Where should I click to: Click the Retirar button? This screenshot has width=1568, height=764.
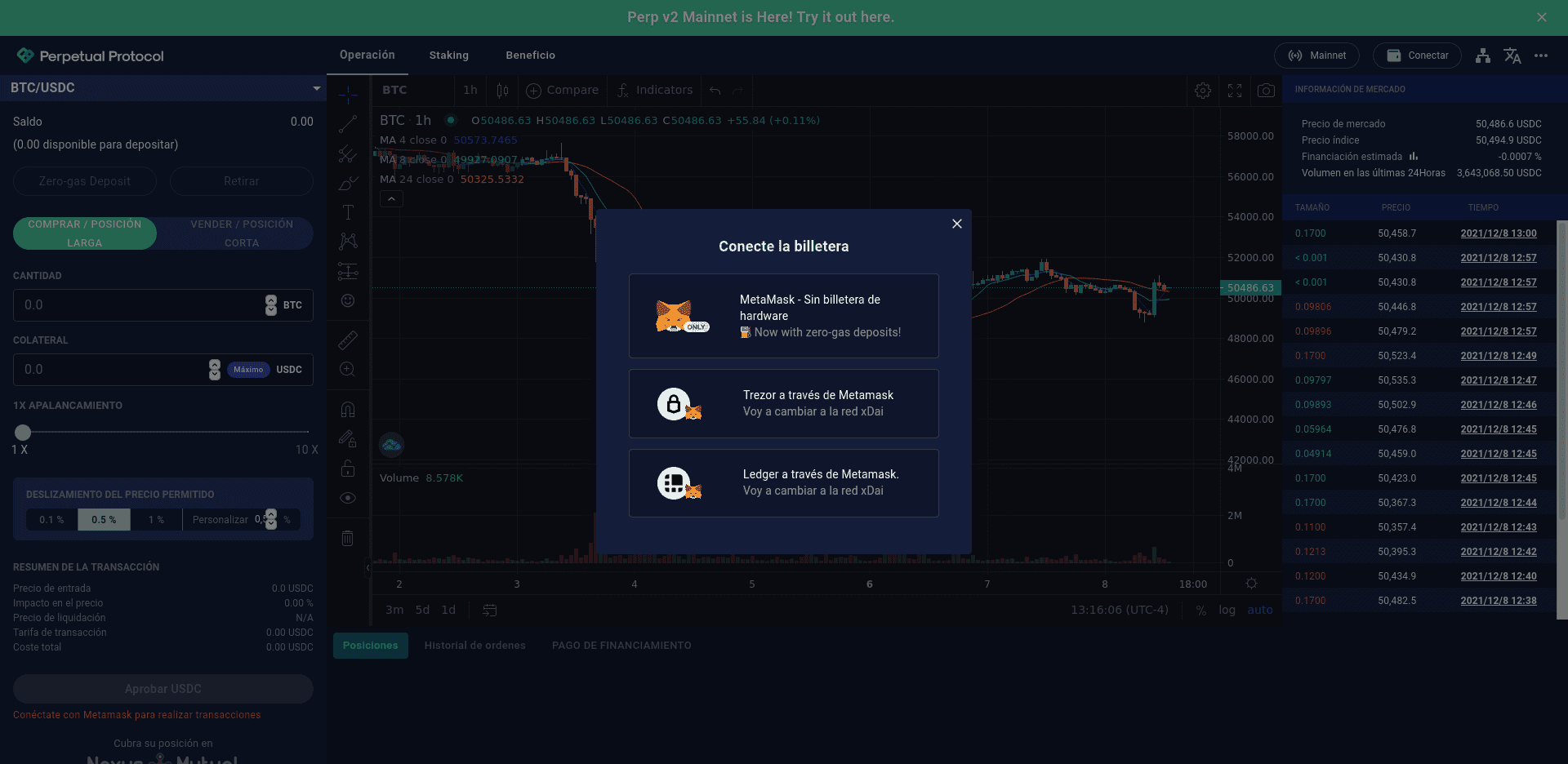[x=242, y=181]
